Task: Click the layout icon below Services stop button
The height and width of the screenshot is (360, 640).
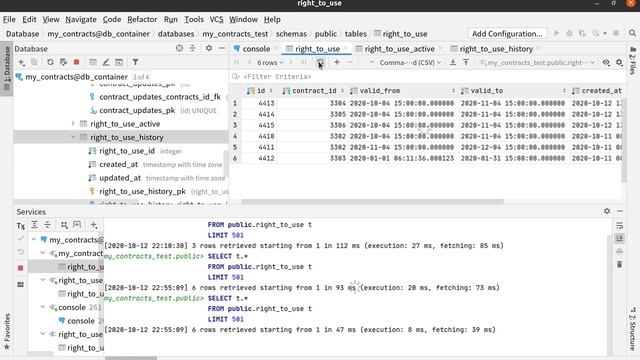Action: click(20, 284)
